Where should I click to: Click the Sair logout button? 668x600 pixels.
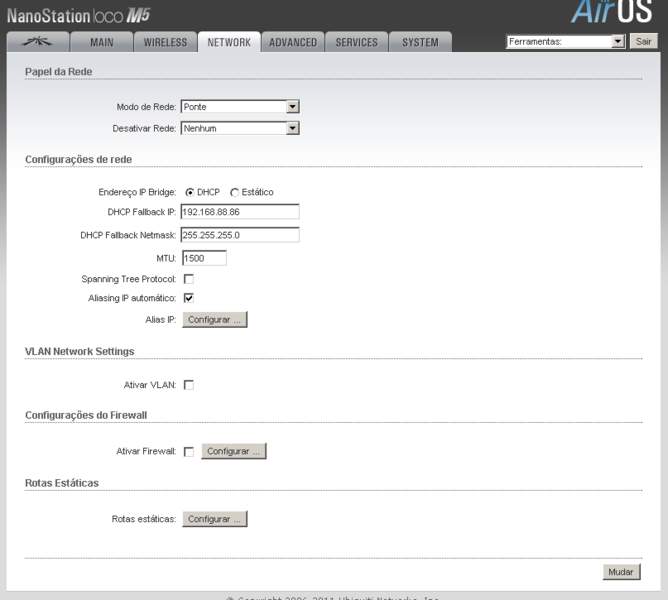click(x=643, y=41)
